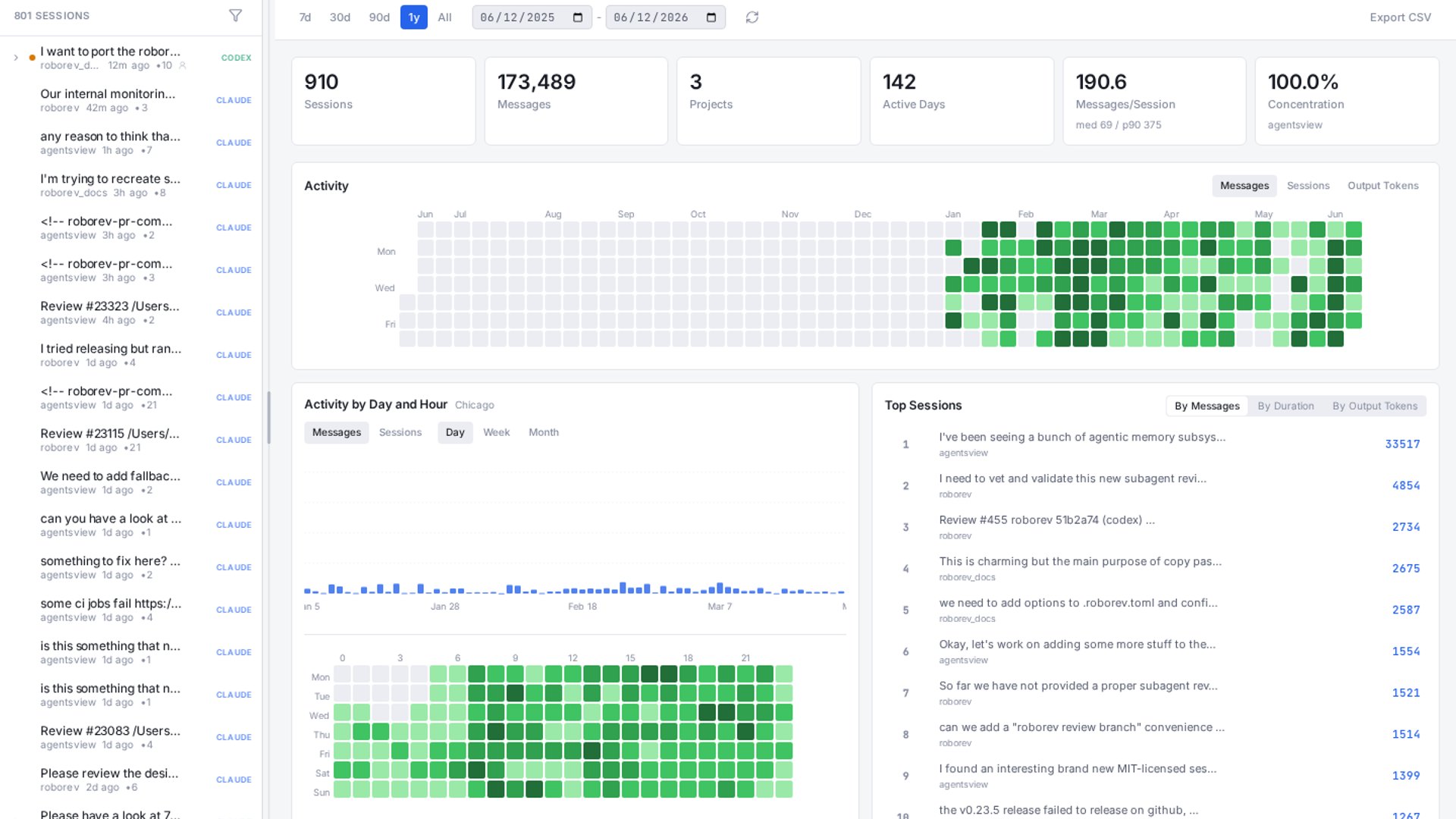Viewport: 1456px width, 819px height.
Task: Select Month granularity for hourly activity
Action: coord(544,432)
